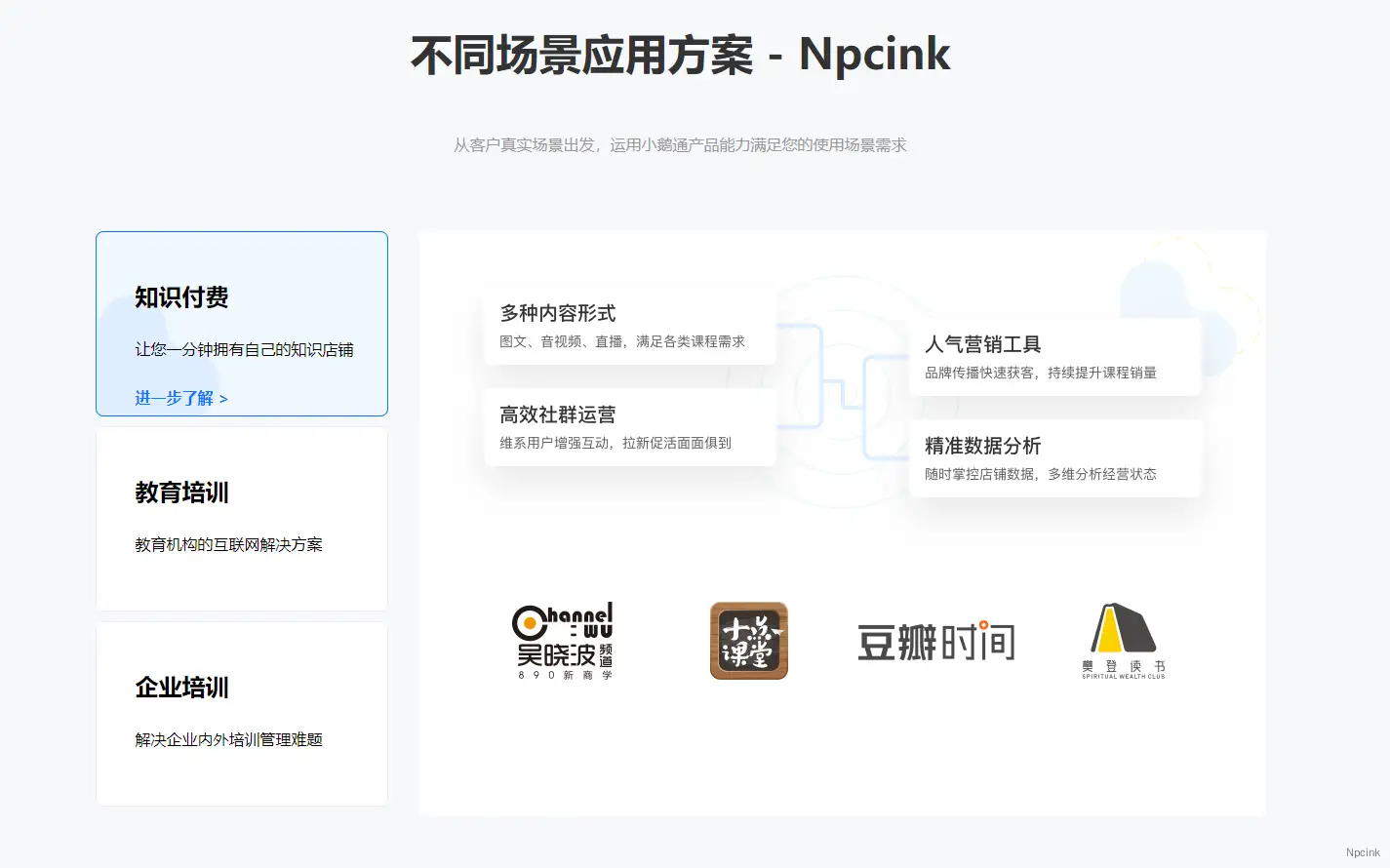Open the 精准数据分析 feature card title
1390x868 pixels.
(983, 446)
